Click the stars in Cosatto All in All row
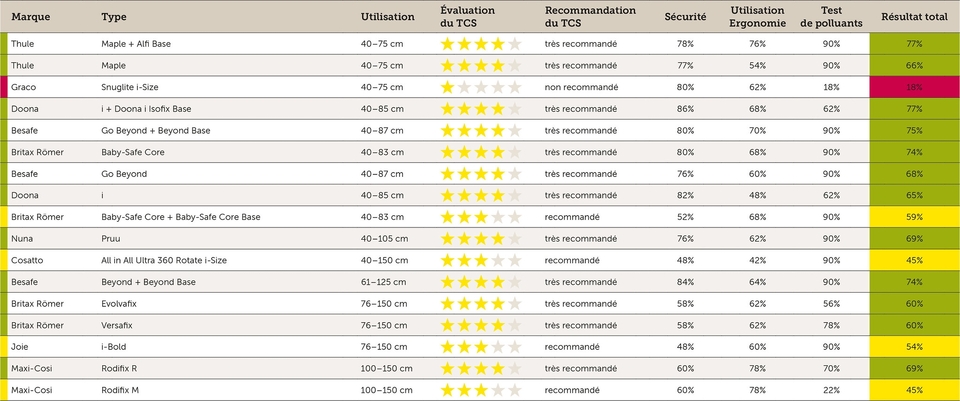This screenshot has width=960, height=401. pos(481,260)
